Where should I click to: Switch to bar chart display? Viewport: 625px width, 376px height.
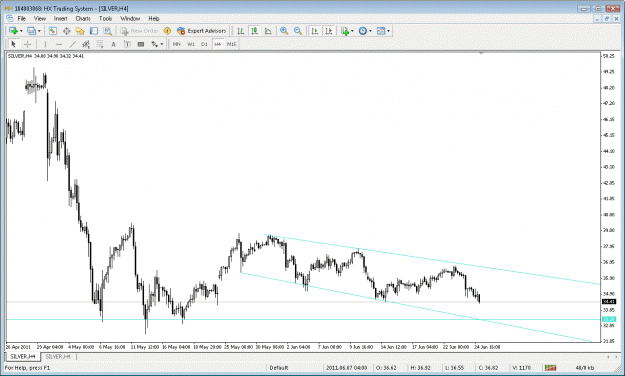(240, 31)
